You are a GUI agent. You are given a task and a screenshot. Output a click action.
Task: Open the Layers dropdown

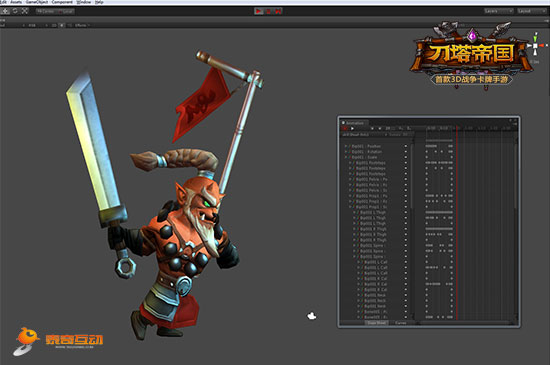[x=498, y=11]
